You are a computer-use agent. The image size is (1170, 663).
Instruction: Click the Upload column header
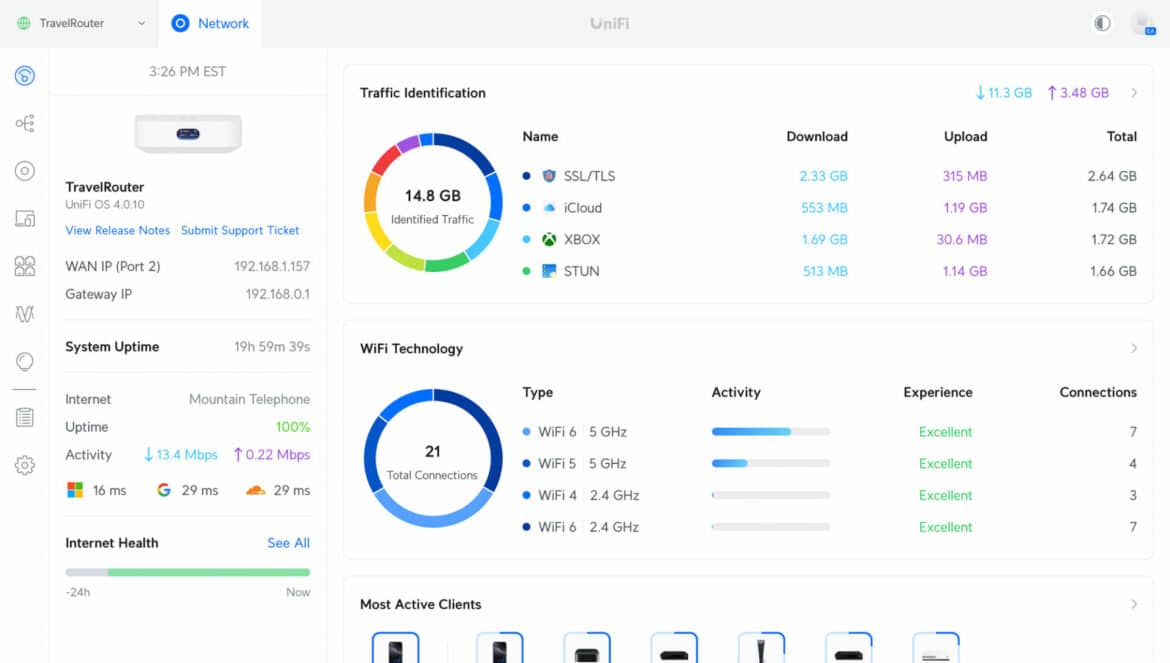tap(966, 136)
